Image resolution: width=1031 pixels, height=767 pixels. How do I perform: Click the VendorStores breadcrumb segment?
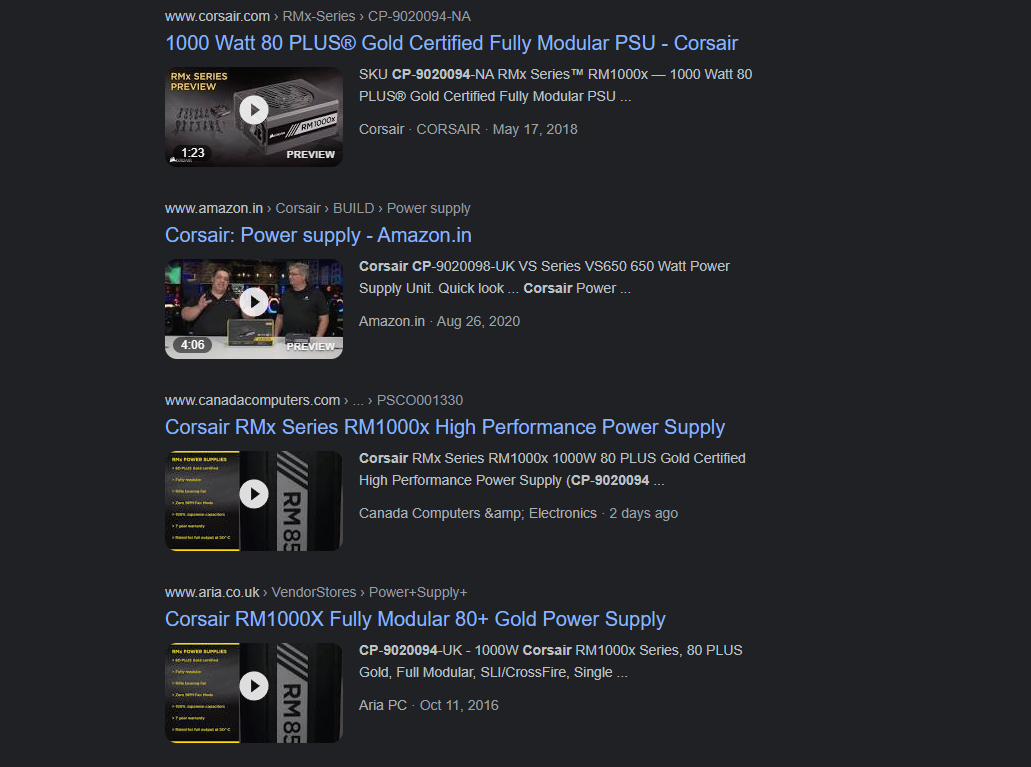314,593
